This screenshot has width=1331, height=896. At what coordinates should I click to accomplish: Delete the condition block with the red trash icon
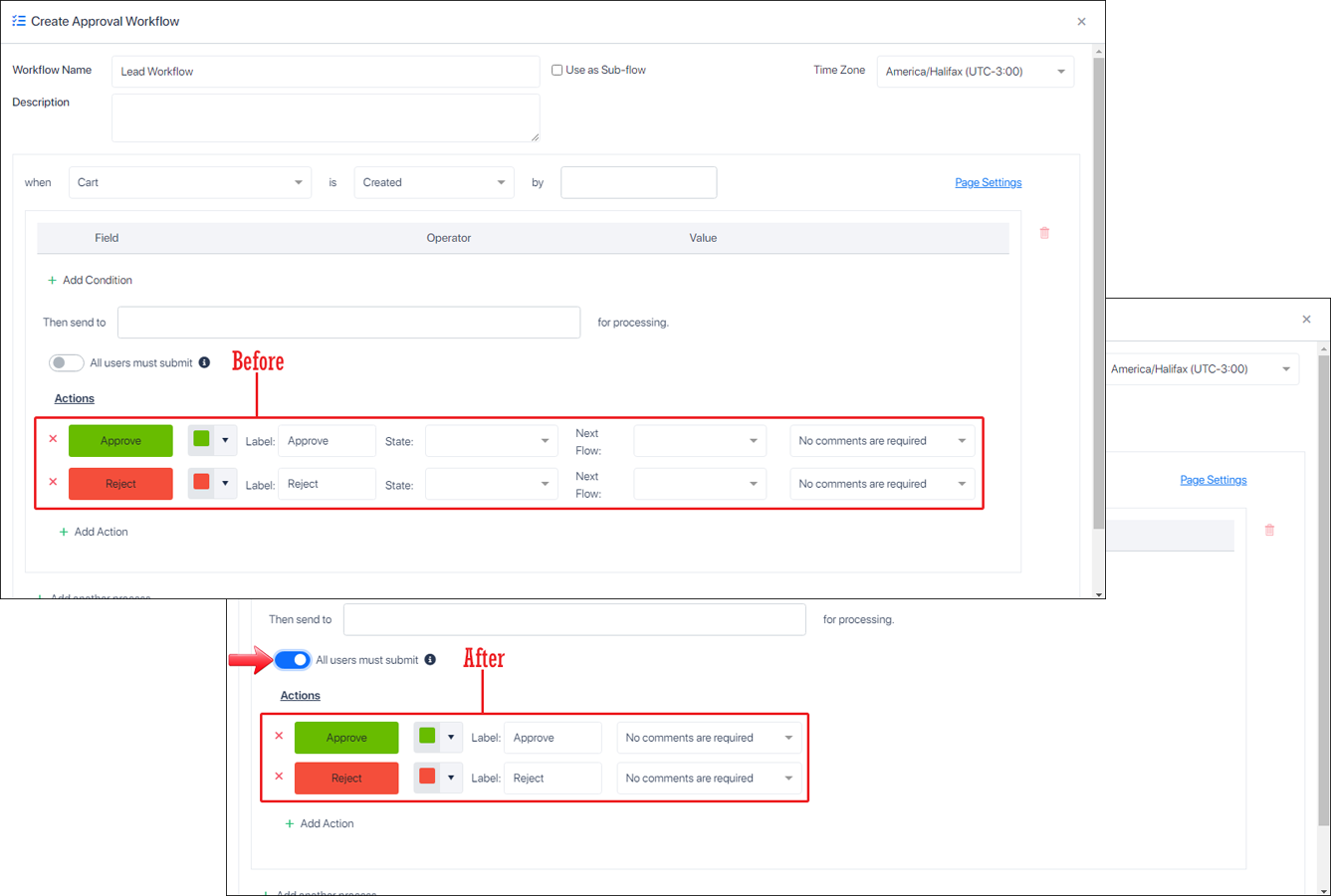[x=1043, y=232]
